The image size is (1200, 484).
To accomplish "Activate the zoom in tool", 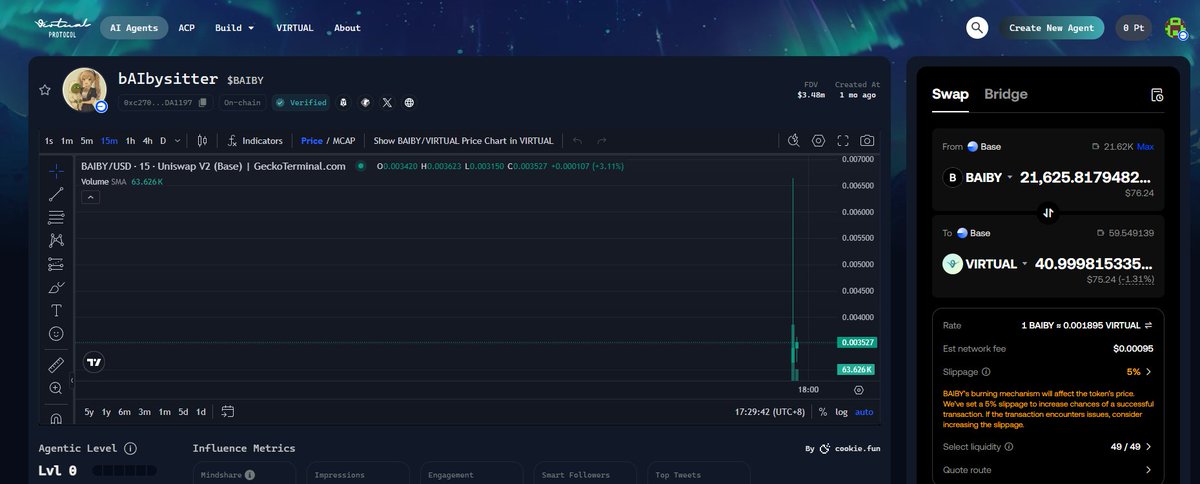I will coord(56,387).
